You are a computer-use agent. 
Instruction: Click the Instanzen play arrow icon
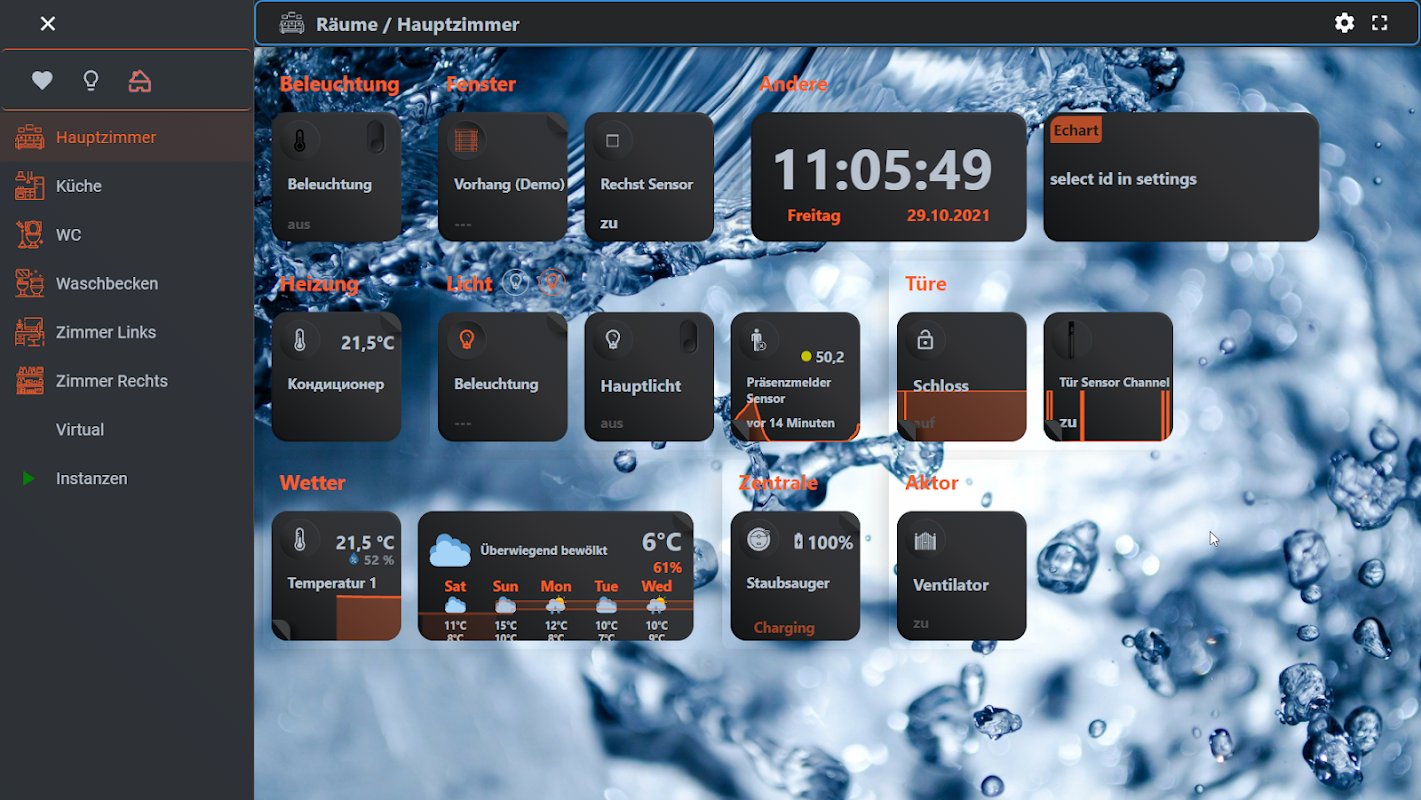coord(29,479)
